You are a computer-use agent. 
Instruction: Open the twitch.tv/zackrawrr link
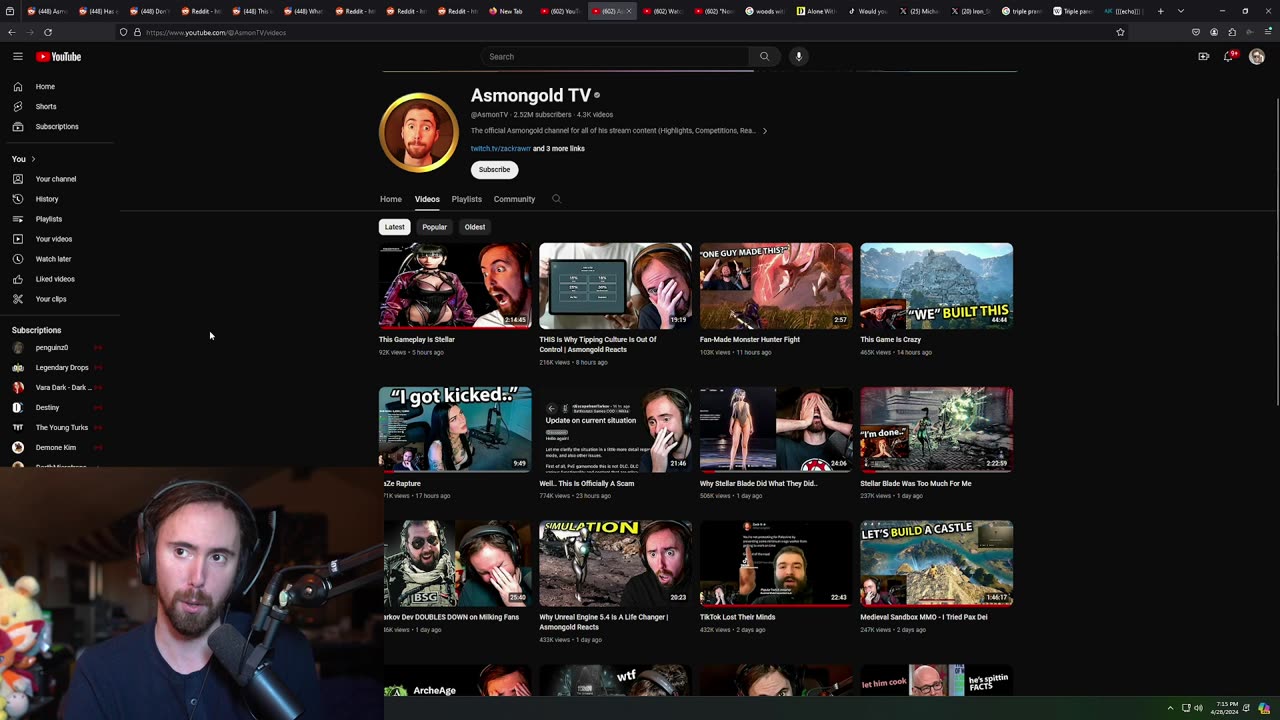(x=500, y=149)
